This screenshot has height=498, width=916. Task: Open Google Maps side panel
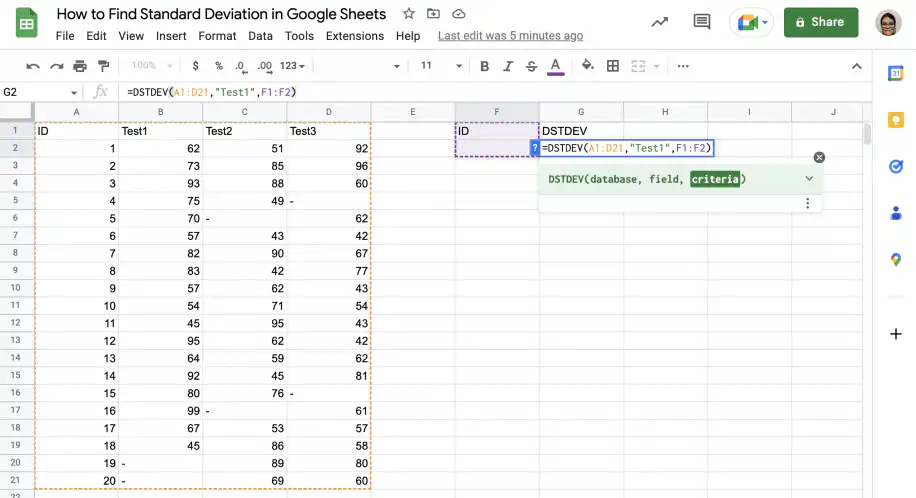tap(896, 260)
